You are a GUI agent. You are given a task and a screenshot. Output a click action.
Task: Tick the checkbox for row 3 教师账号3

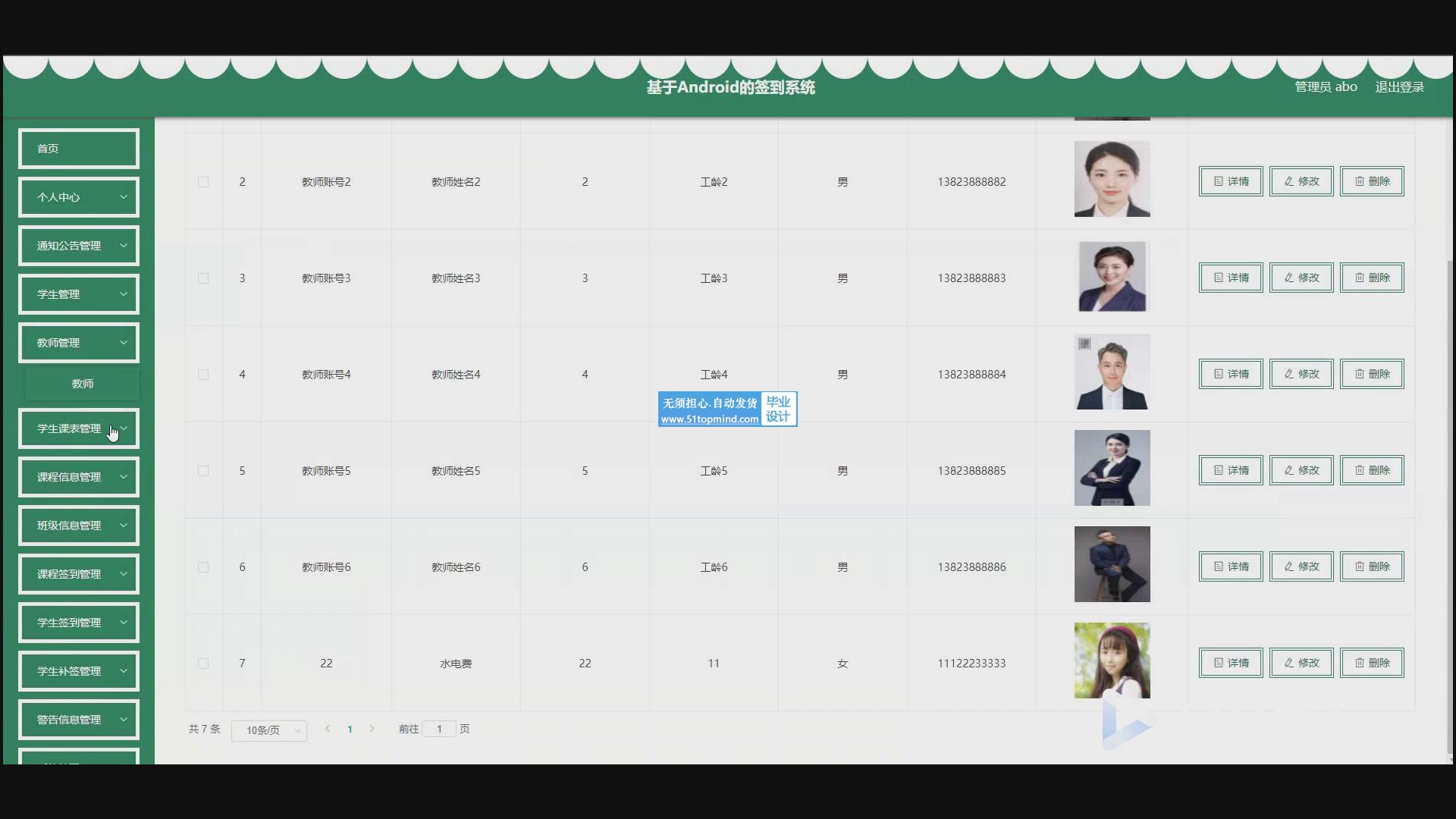click(203, 278)
